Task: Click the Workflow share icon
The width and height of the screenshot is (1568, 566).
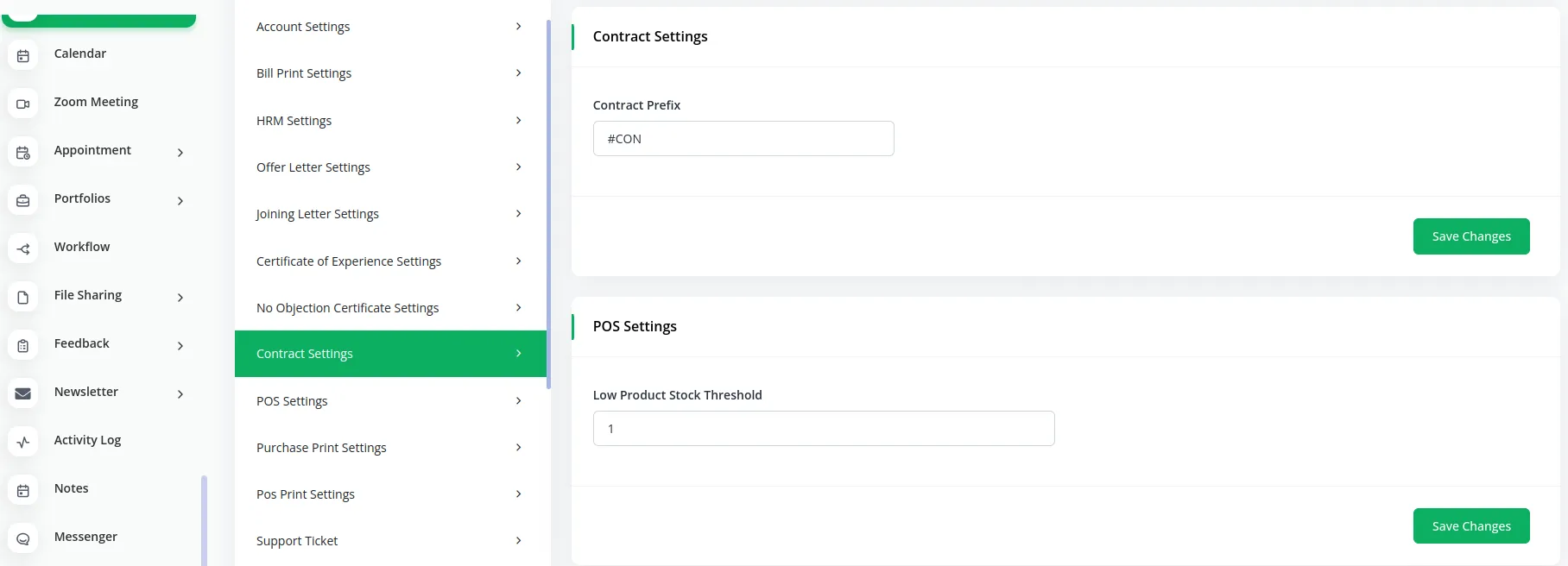Action: [x=23, y=249]
